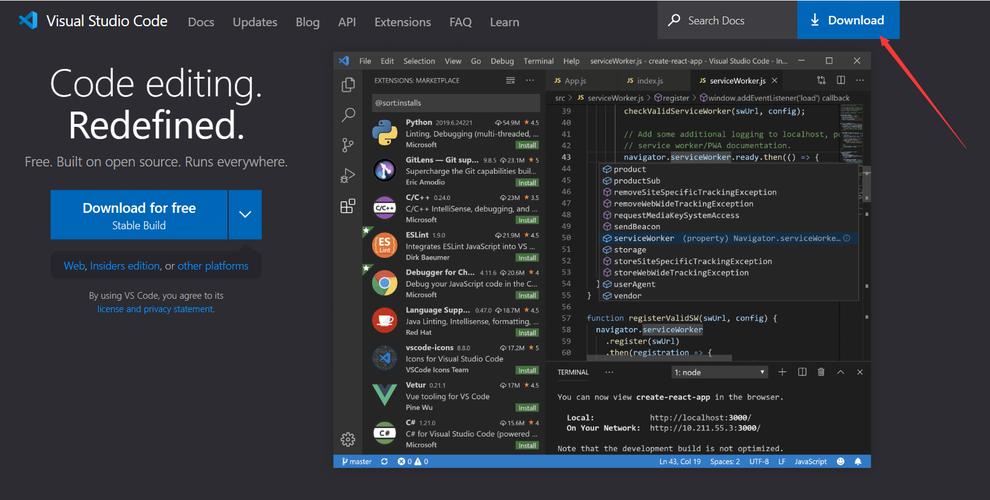The width and height of the screenshot is (990, 500).
Task: Click JavaScript language mode in status bar
Action: (x=811, y=461)
